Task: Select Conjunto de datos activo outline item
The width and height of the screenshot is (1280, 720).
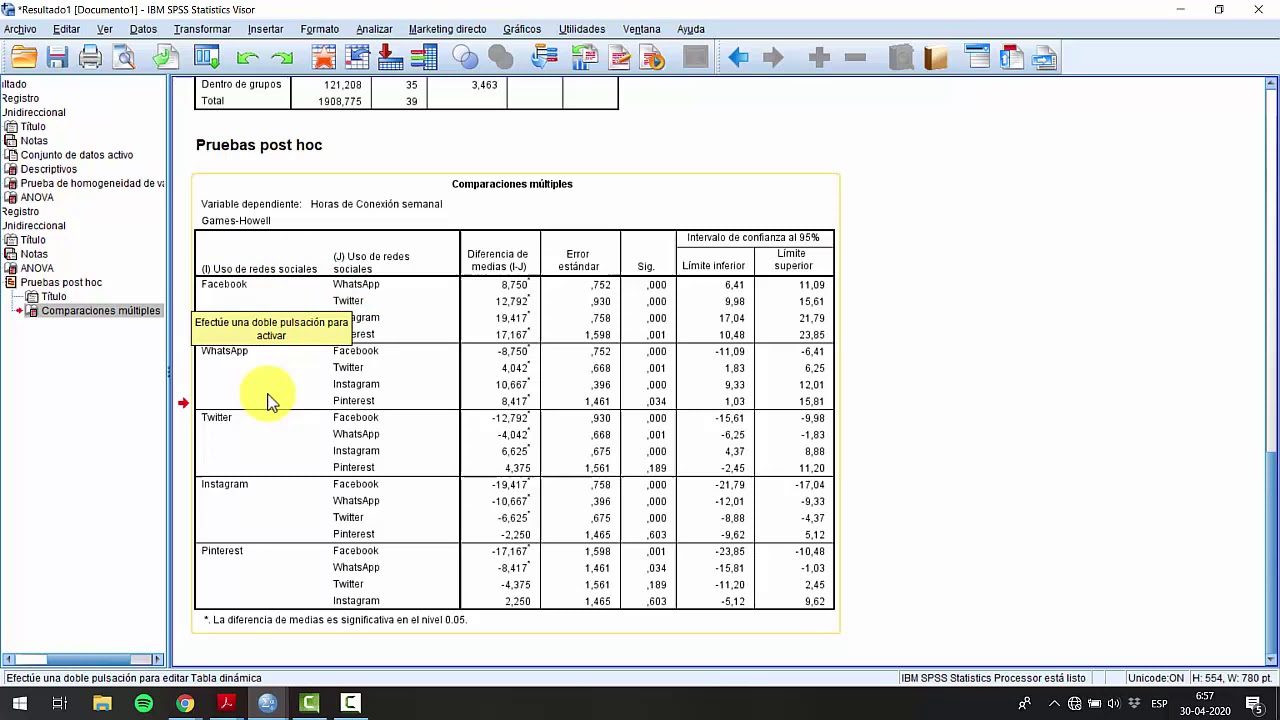Action: click(76, 155)
